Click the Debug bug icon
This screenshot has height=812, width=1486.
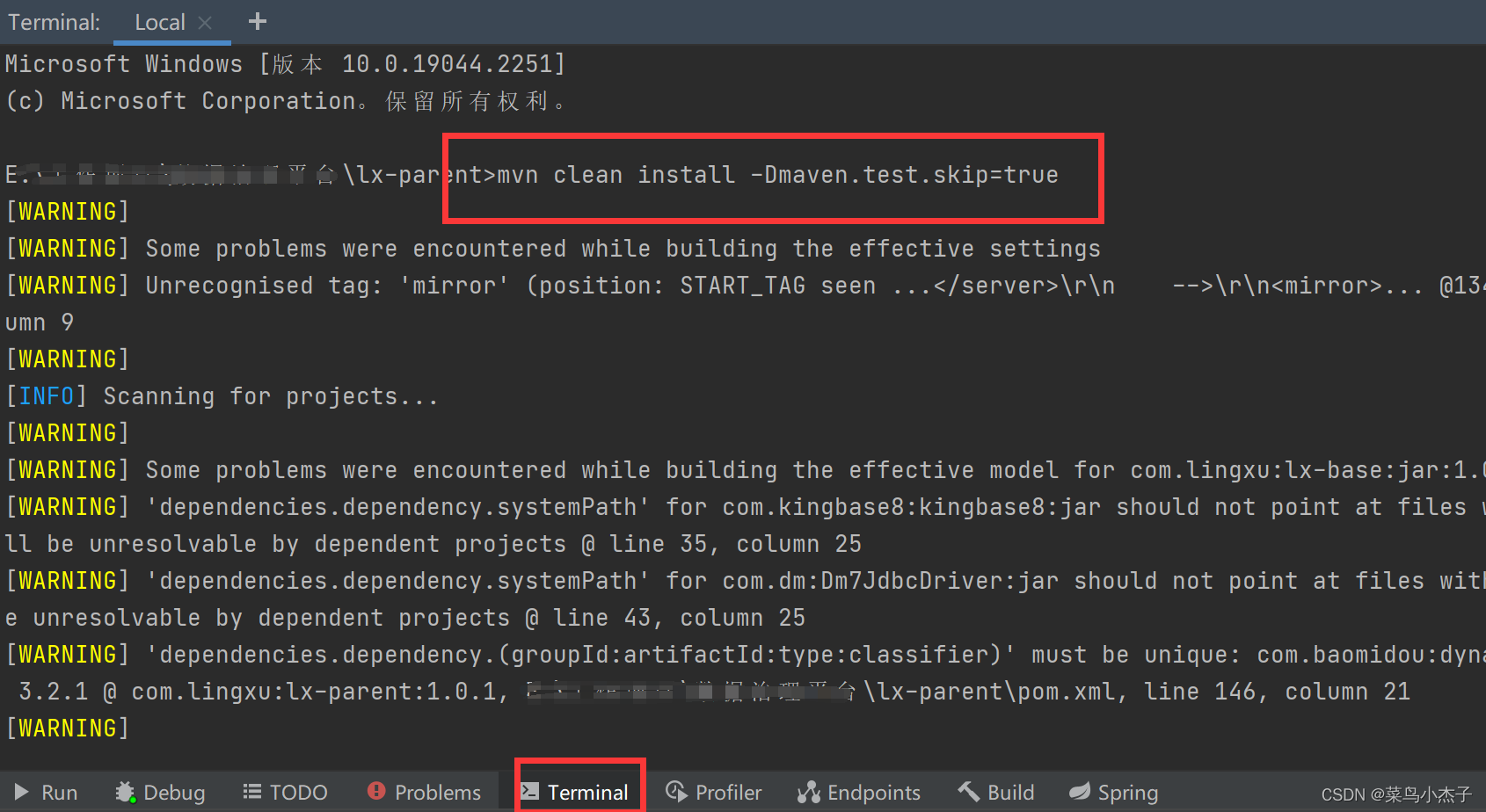coord(125,793)
